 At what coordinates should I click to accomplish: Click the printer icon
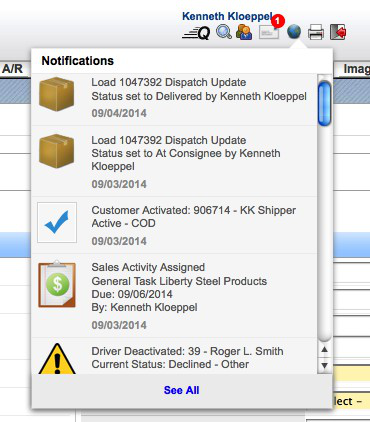pos(315,32)
